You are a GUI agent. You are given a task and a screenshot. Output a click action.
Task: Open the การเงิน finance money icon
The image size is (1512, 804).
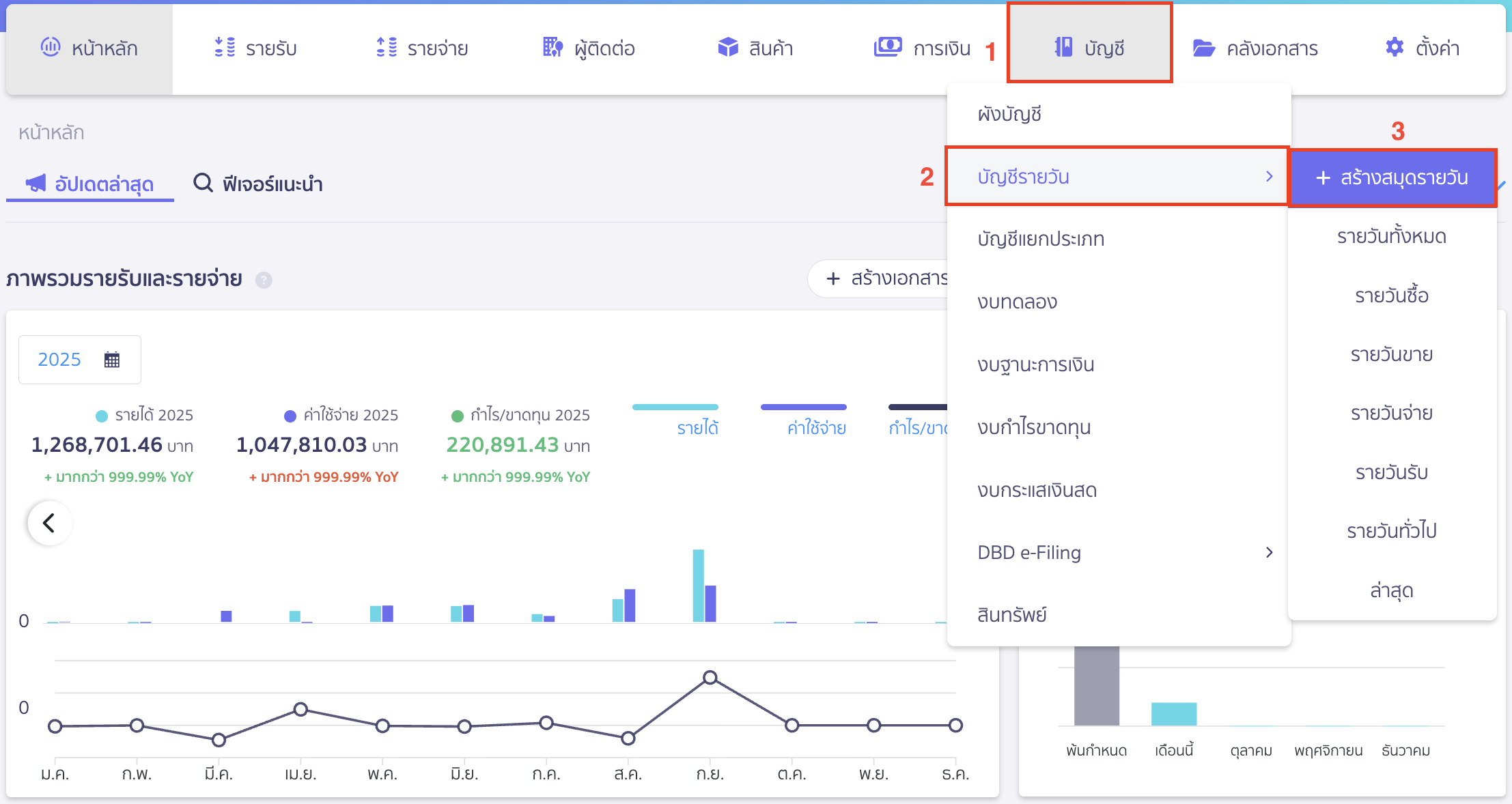[x=888, y=47]
